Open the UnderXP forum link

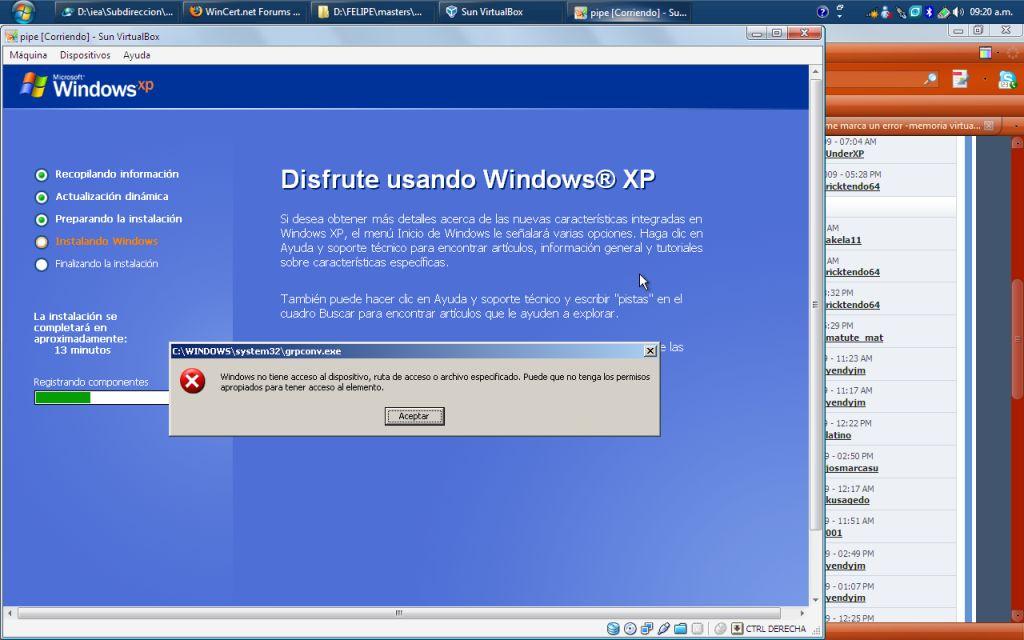coord(844,154)
